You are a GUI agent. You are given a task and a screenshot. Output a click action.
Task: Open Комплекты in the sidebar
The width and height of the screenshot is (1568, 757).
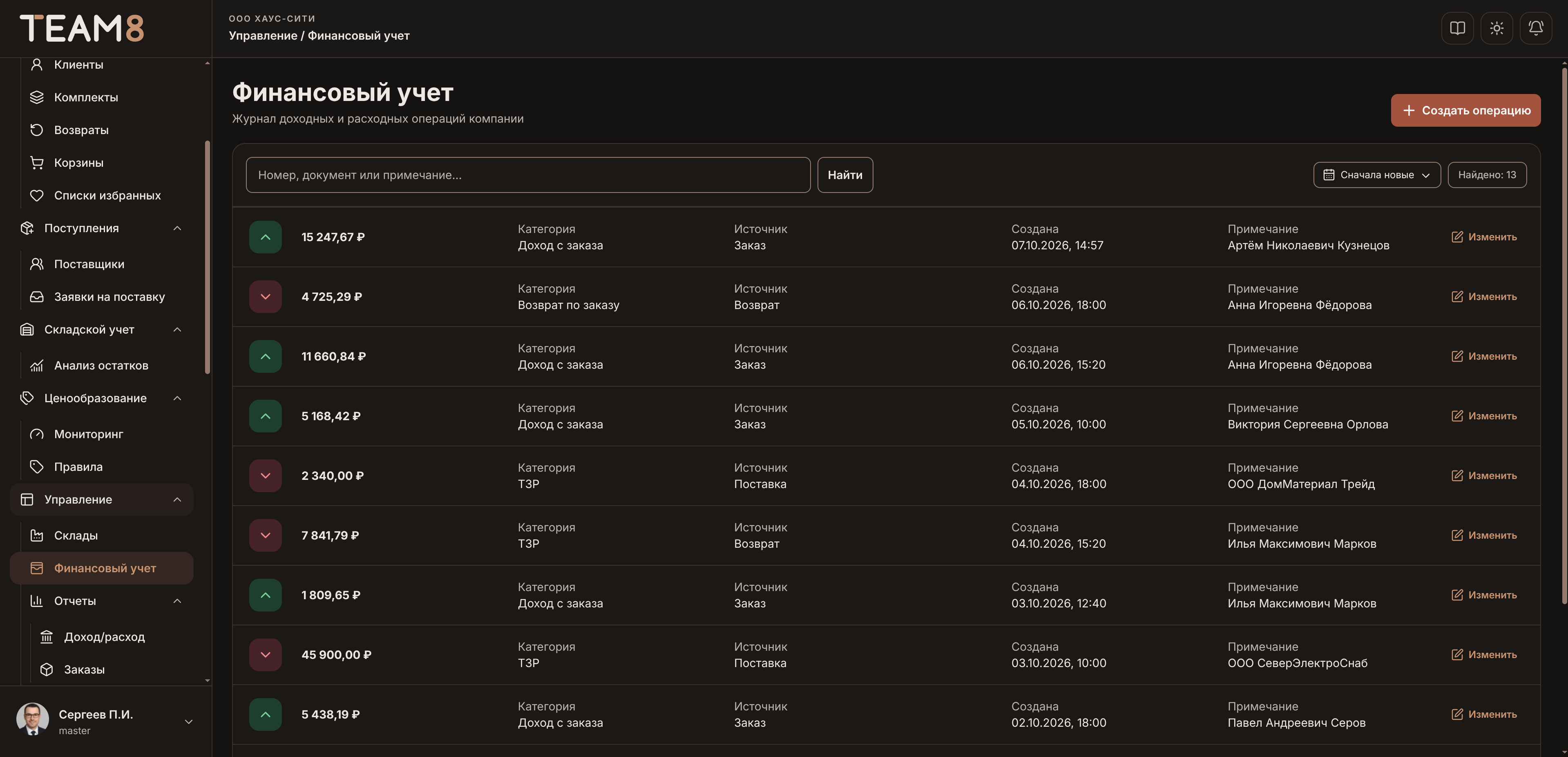pos(102,97)
